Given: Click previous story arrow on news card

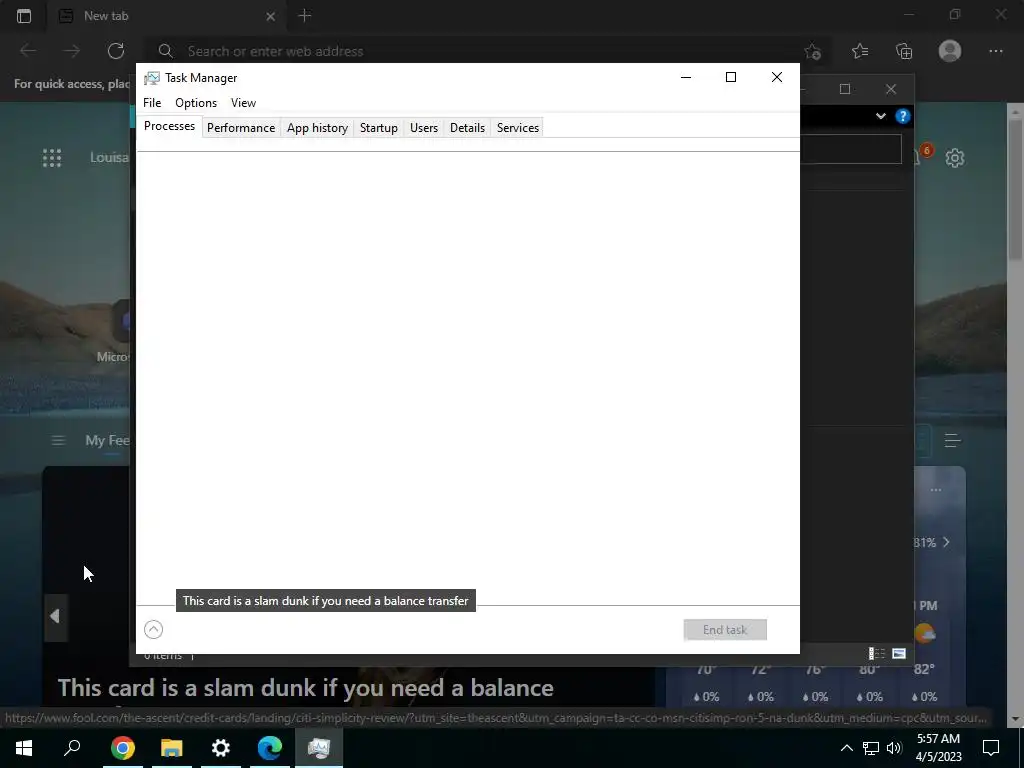Looking at the screenshot, I should 55,616.
